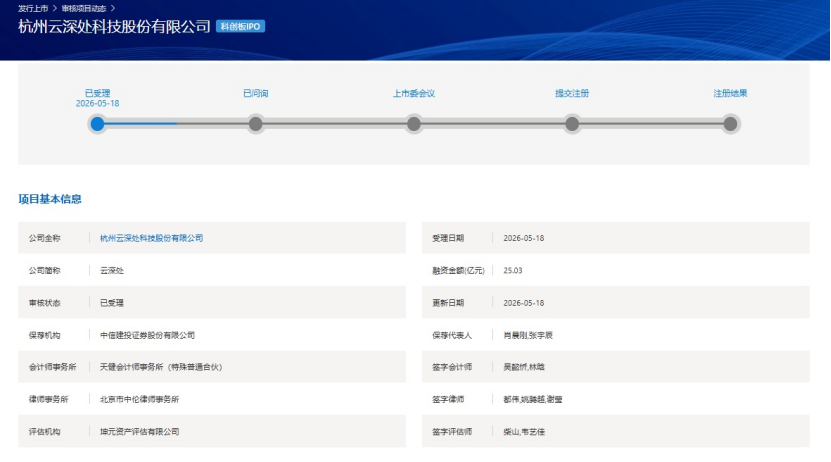Click the 融资金额(亿元) field label

[458, 271]
